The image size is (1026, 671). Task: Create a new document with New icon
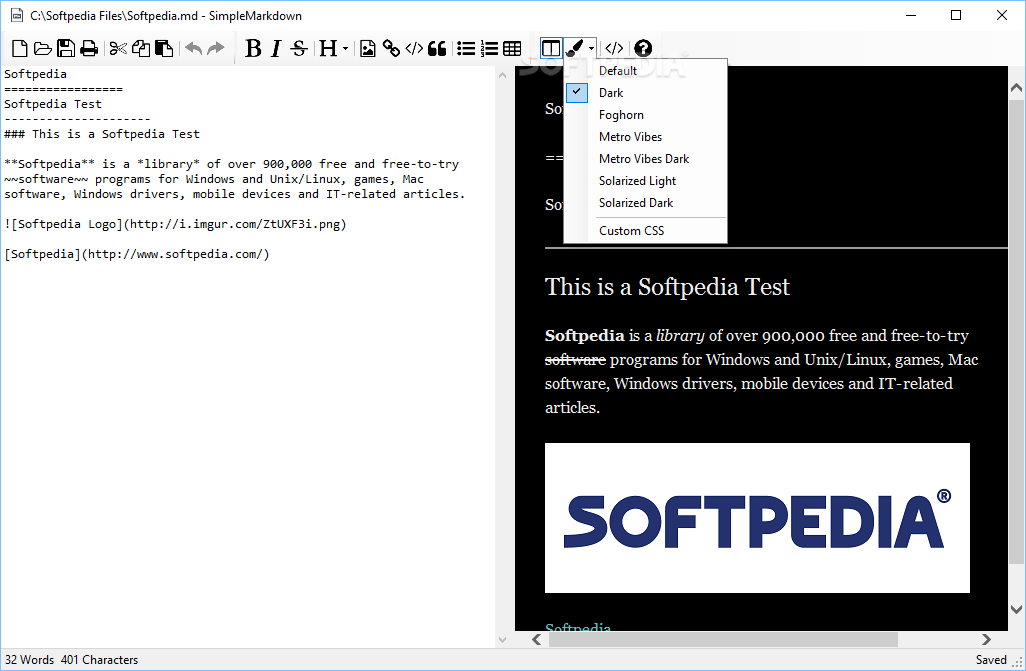[x=20, y=48]
